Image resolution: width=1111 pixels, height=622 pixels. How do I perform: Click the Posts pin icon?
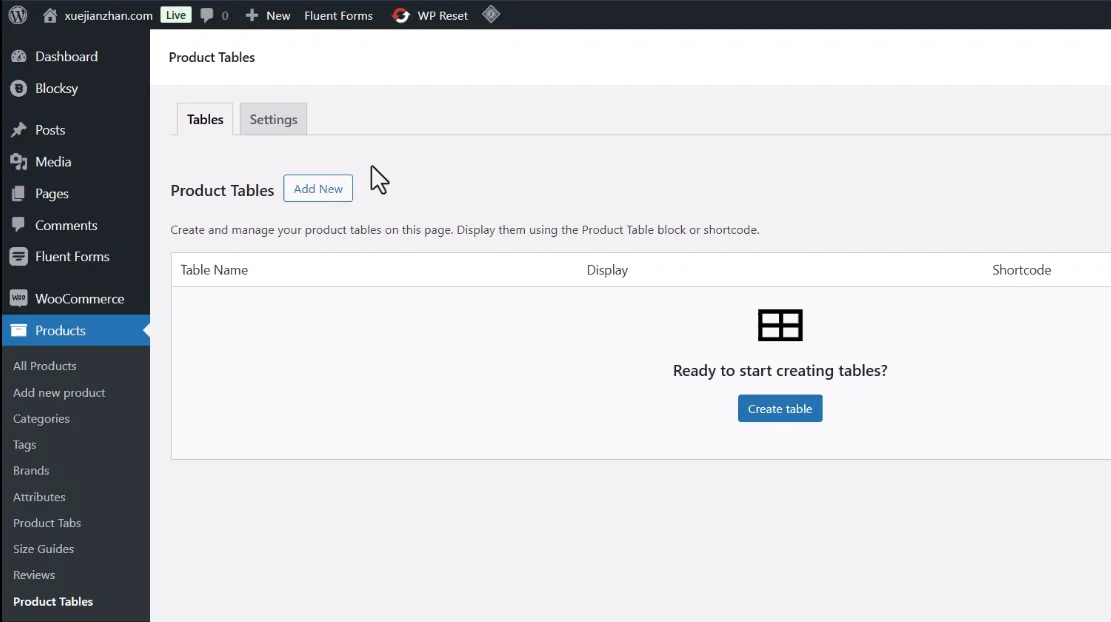18,130
